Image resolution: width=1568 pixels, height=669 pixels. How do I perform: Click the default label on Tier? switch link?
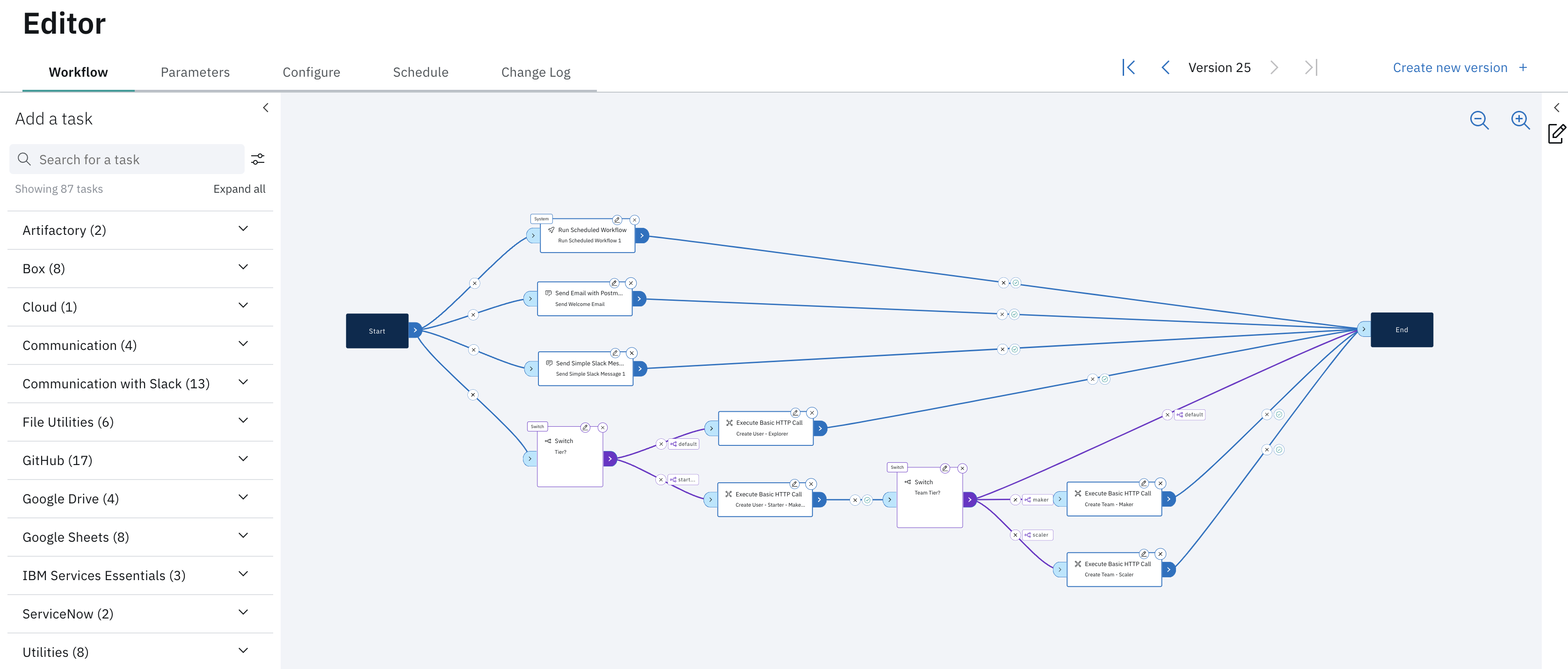pyautogui.click(x=684, y=444)
